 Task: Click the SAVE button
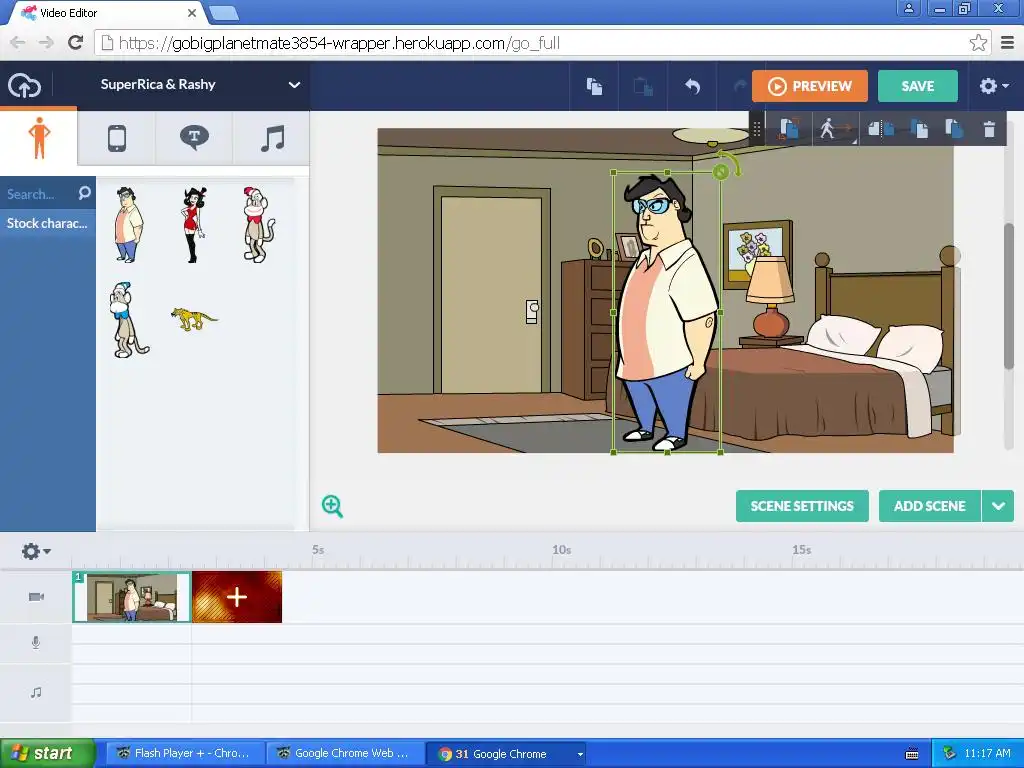(918, 86)
